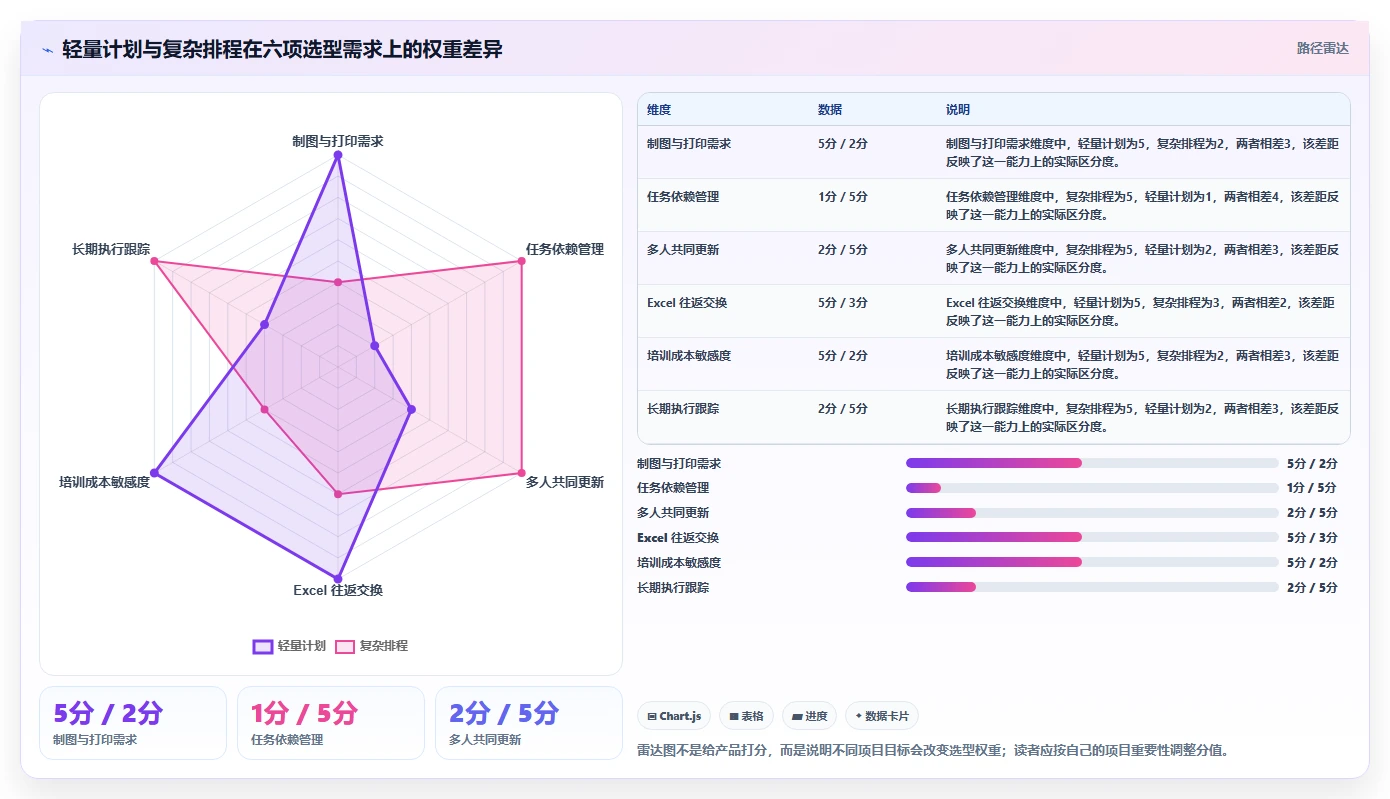Click the pink 复杂排程 point on Excel 往返交换 axis
Screen dimensions: 1390x799
click(338, 494)
